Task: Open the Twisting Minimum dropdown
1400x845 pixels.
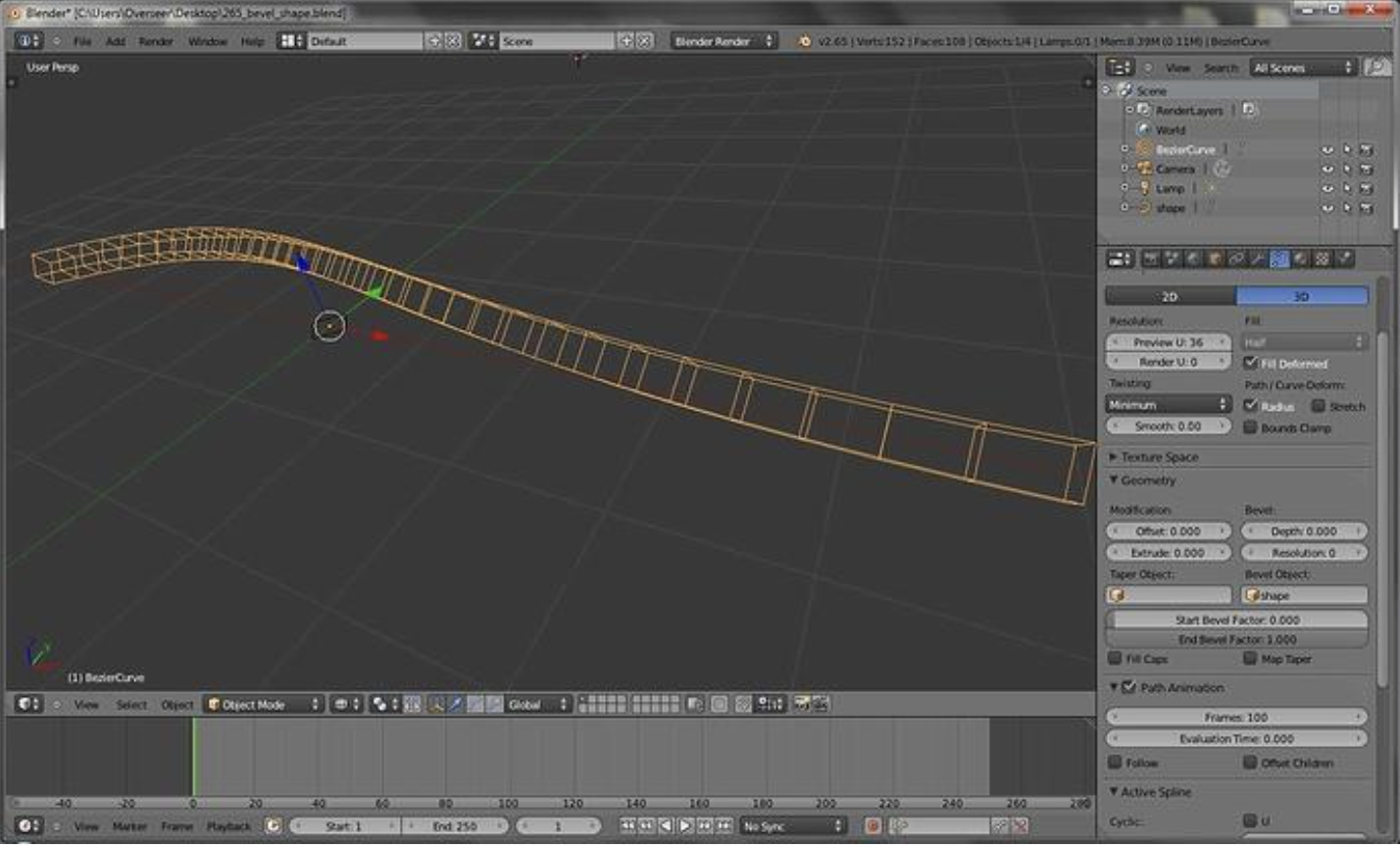Action: point(1169,405)
